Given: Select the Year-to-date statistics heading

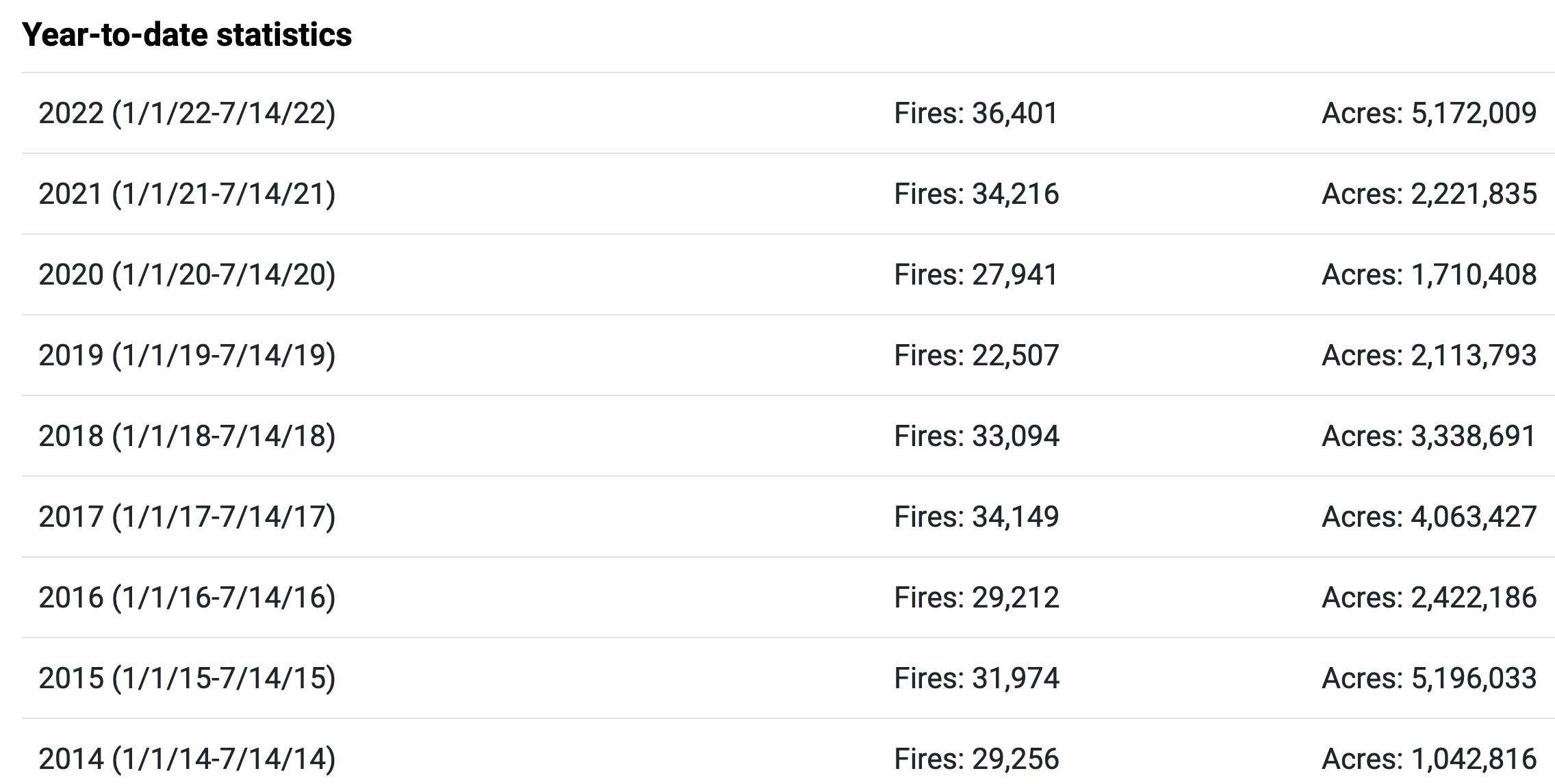Looking at the screenshot, I should click(187, 34).
